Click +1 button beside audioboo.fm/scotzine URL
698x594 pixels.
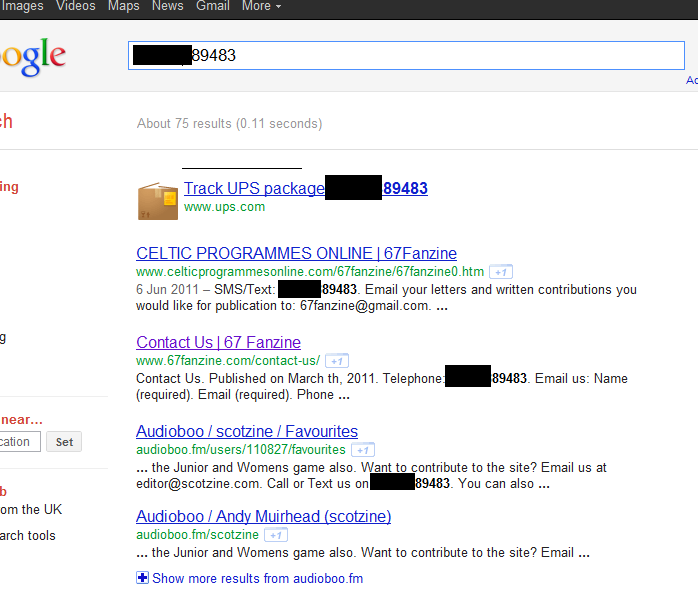click(276, 535)
